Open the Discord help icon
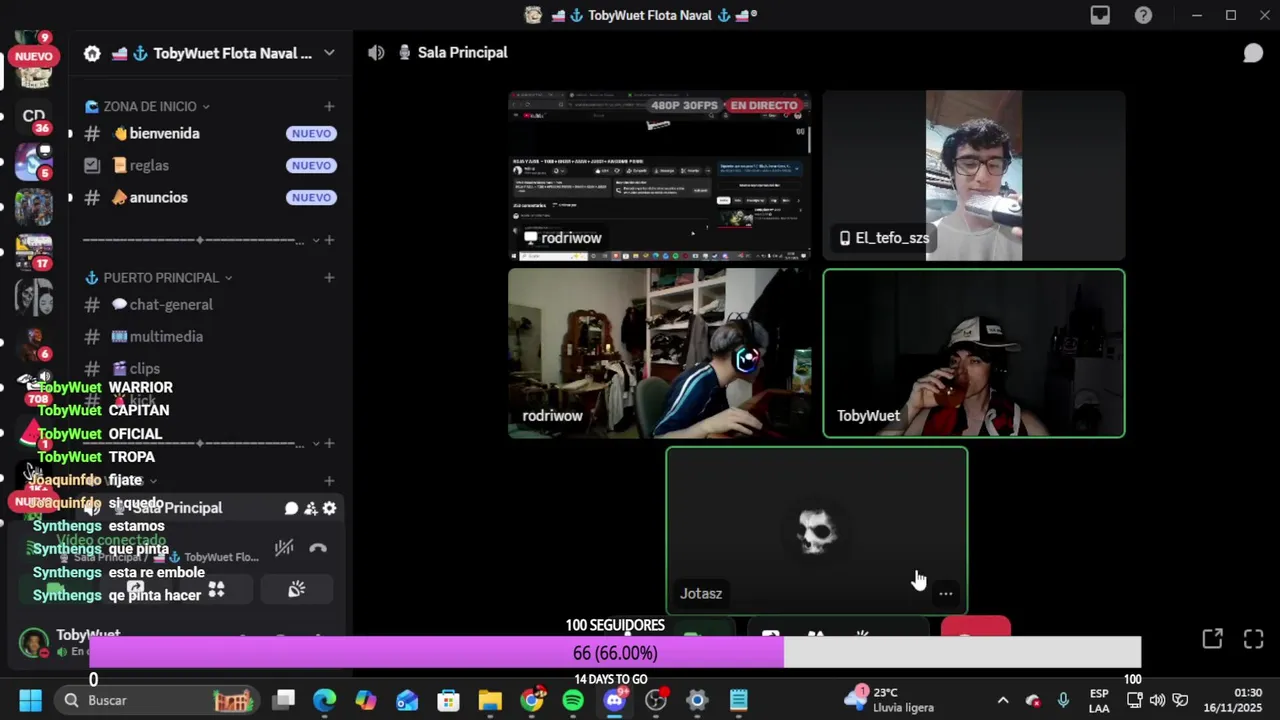Screen dimensions: 1280x720 coord(1143,15)
